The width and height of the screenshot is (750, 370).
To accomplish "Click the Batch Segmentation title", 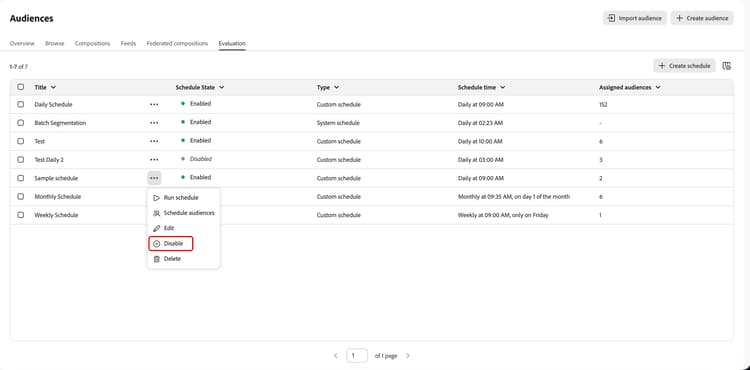I will (x=60, y=123).
